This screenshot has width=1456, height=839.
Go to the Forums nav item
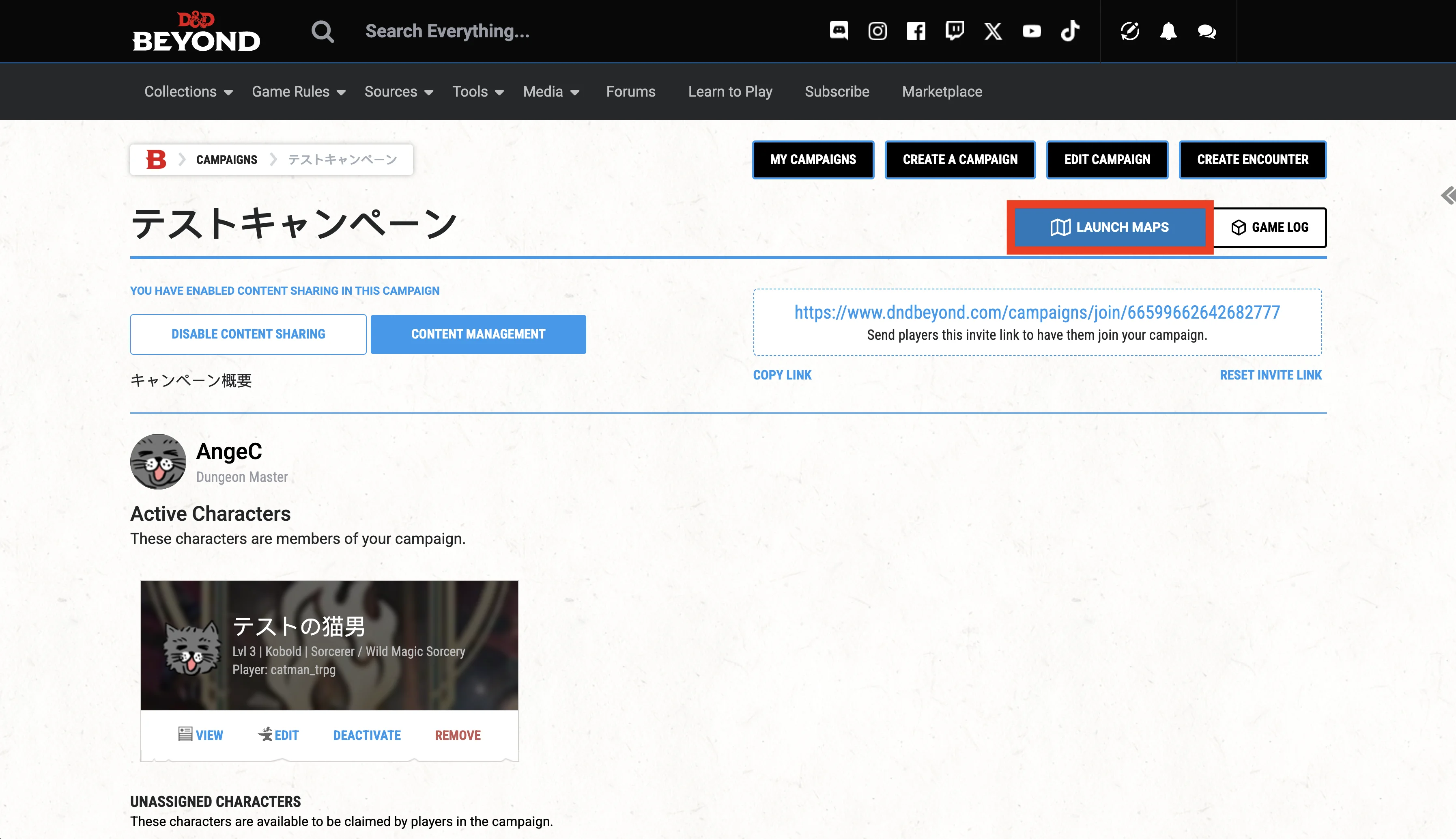click(631, 92)
